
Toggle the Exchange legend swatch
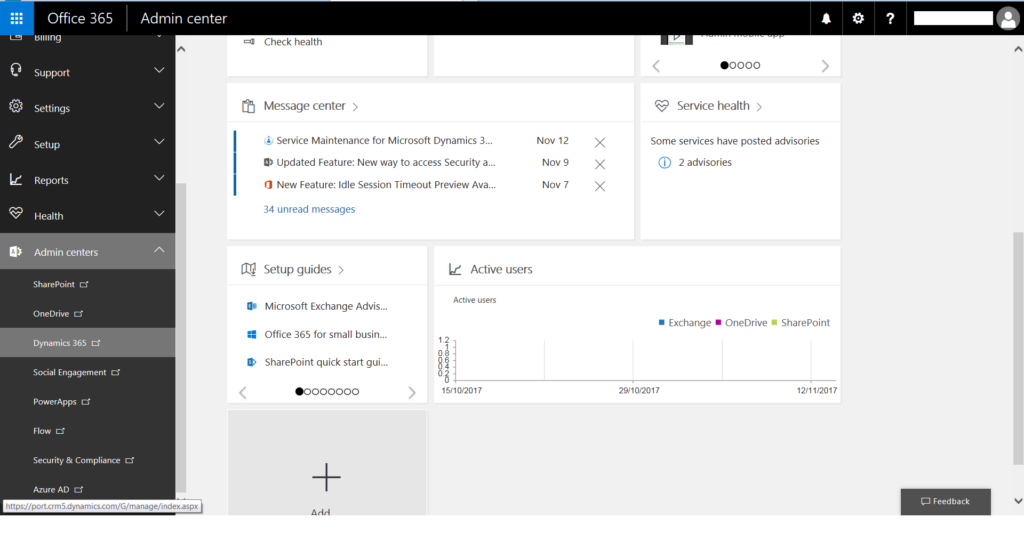coord(662,323)
